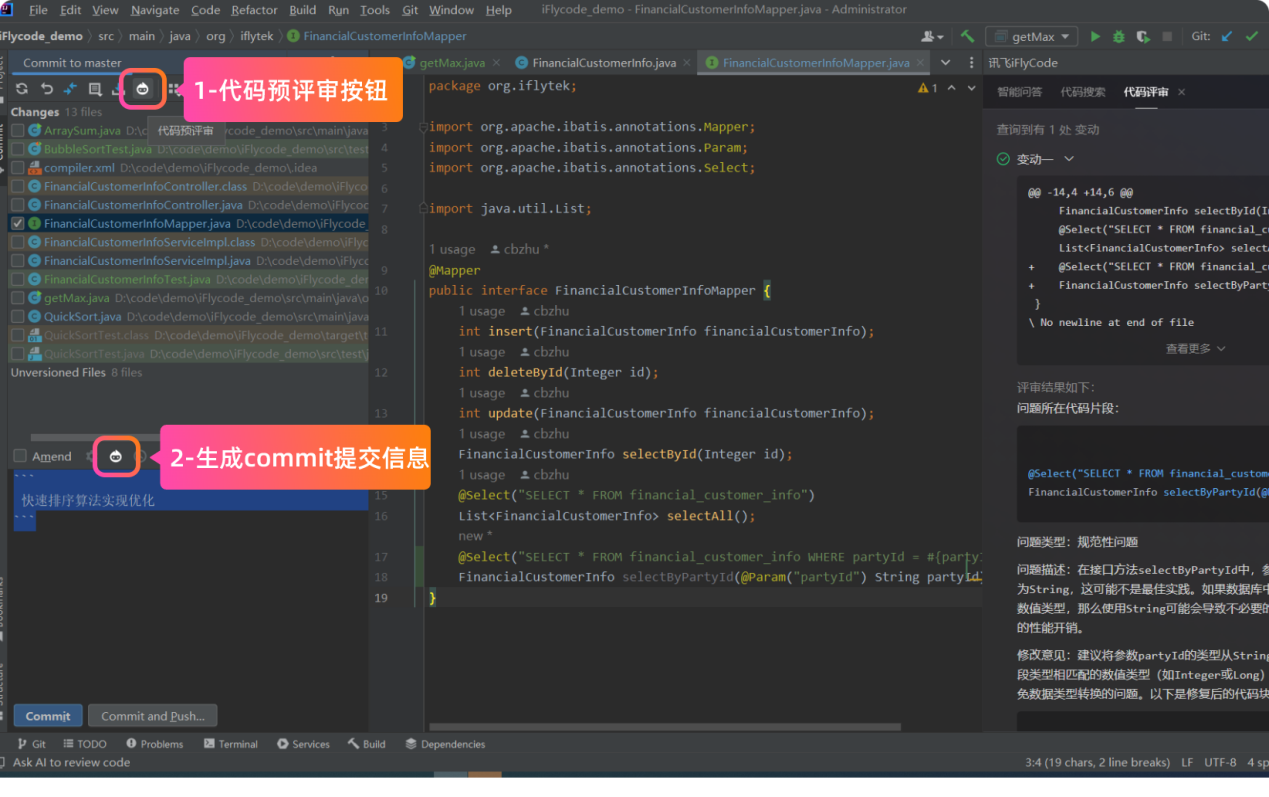1269x797 pixels.
Task: Click the Commit and Push button
Action: point(153,716)
